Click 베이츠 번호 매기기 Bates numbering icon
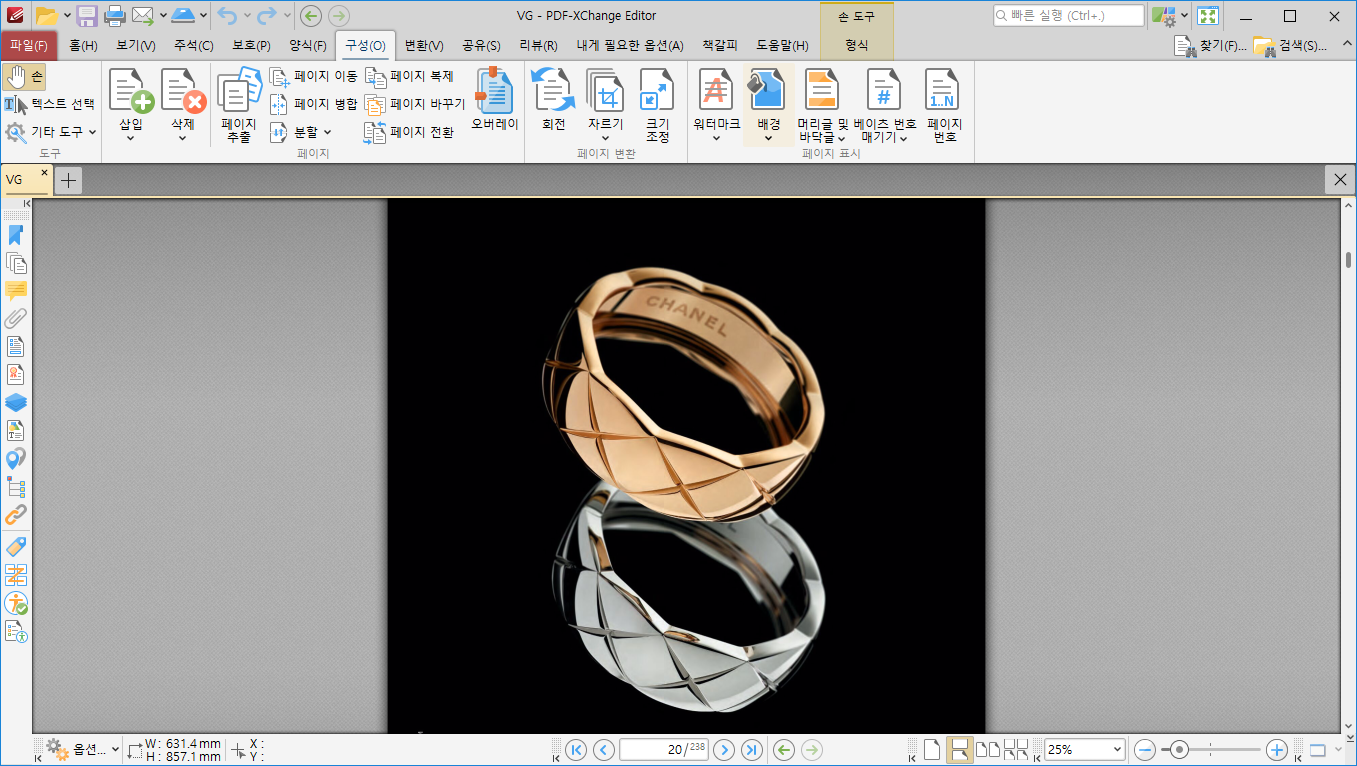1357x766 pixels. point(884,90)
